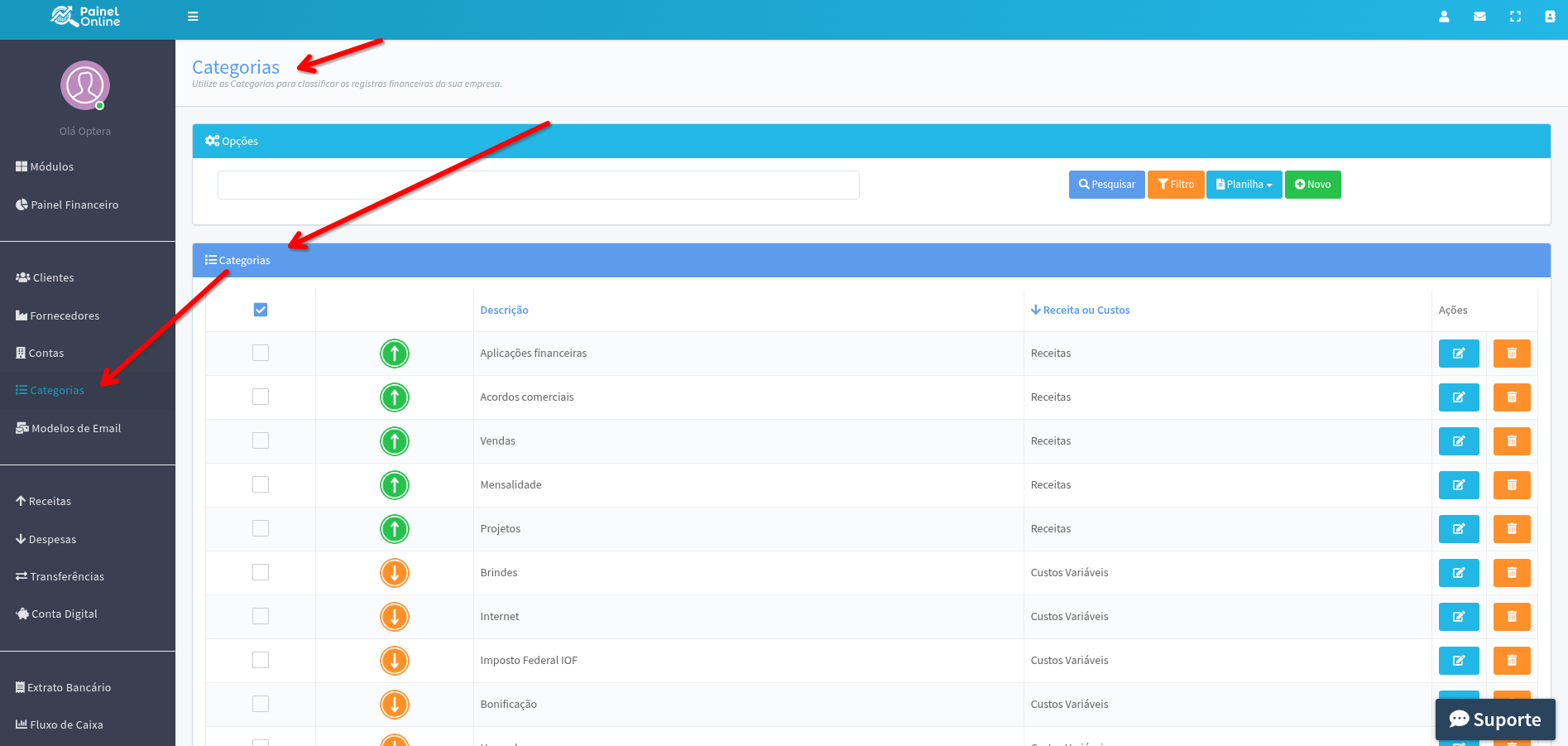Screen dimensions: 1568x746
Task: Click the green Novo button
Action: click(1312, 185)
